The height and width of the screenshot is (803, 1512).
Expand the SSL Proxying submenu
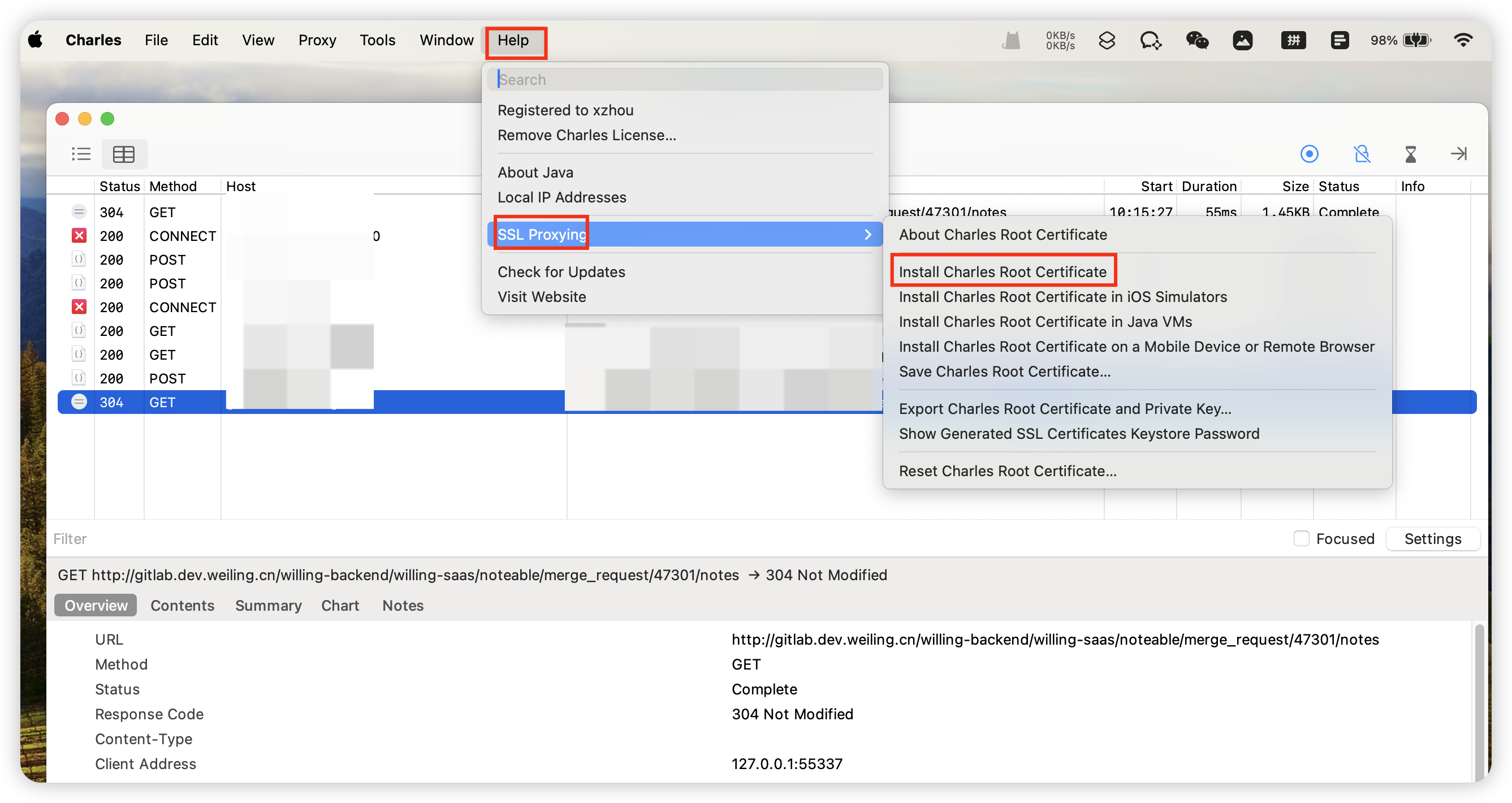coord(684,234)
